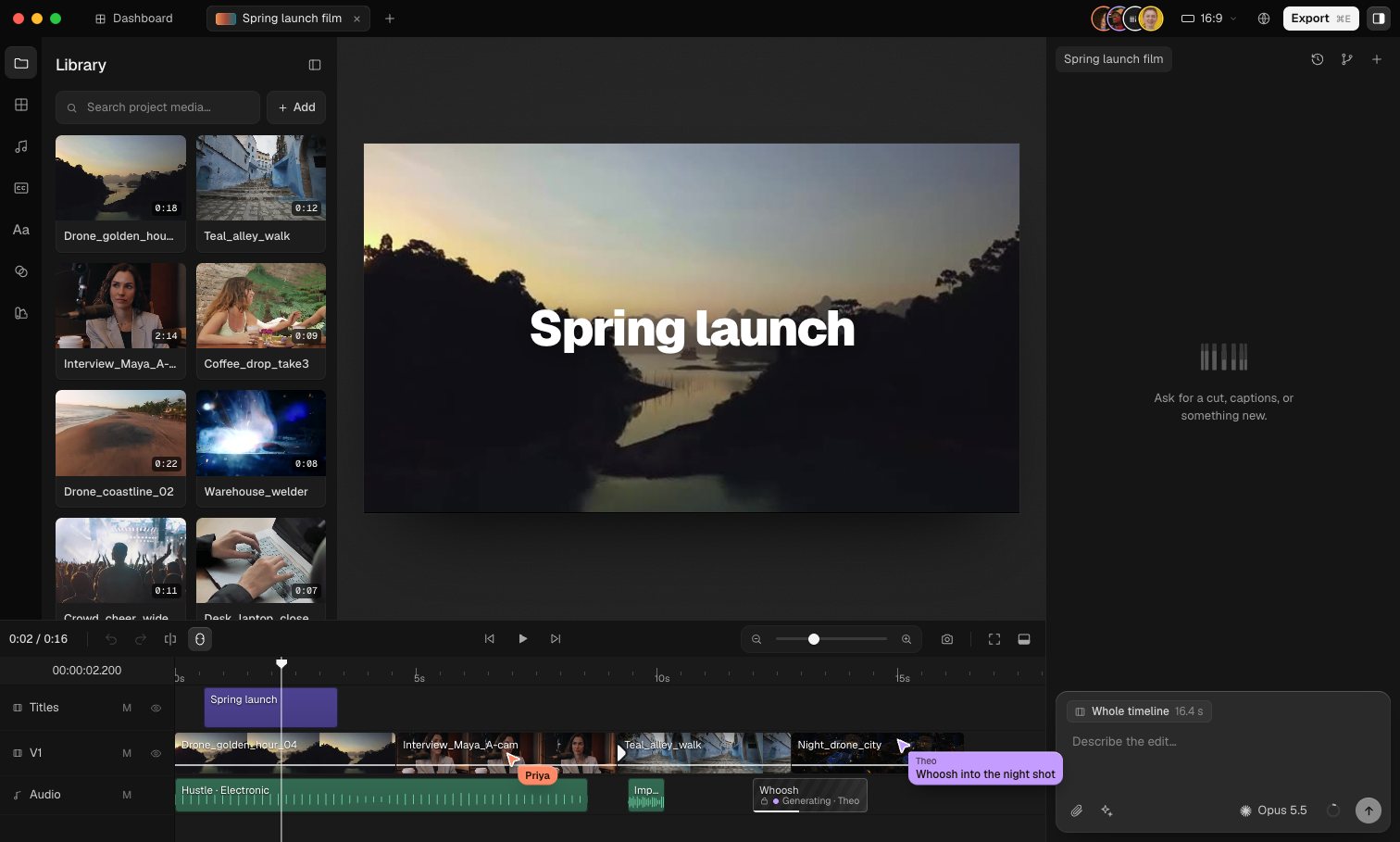Click the Search project media field
Screen dimensions: 1400x842
tap(157, 107)
